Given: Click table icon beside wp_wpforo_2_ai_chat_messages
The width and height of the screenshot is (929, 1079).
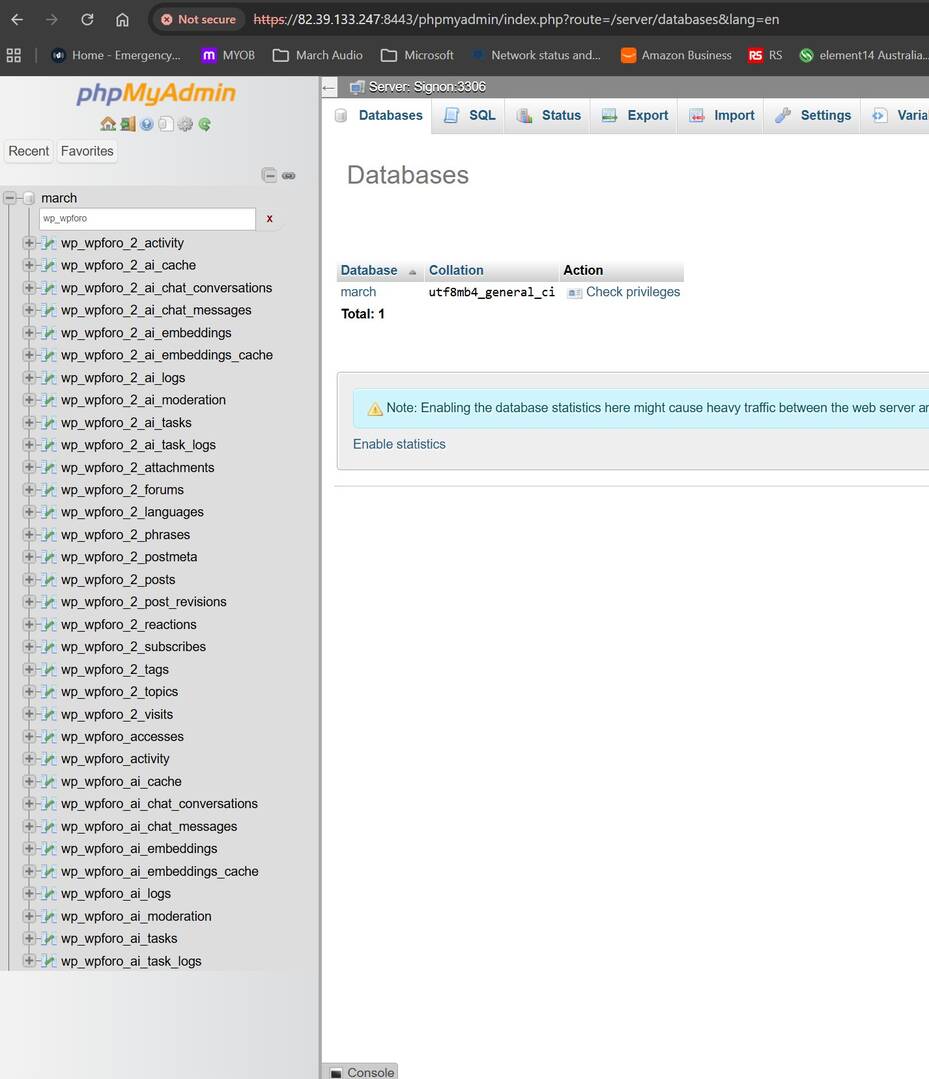Looking at the screenshot, I should click(48, 310).
